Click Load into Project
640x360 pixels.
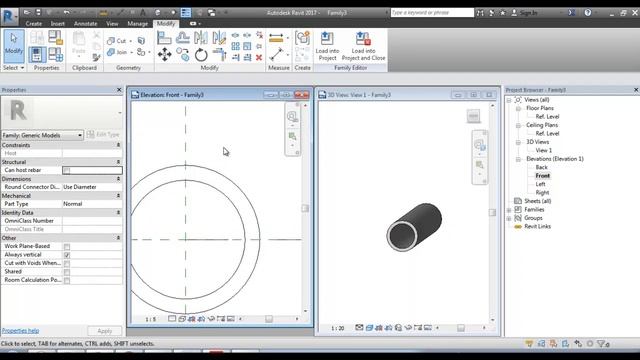point(327,46)
